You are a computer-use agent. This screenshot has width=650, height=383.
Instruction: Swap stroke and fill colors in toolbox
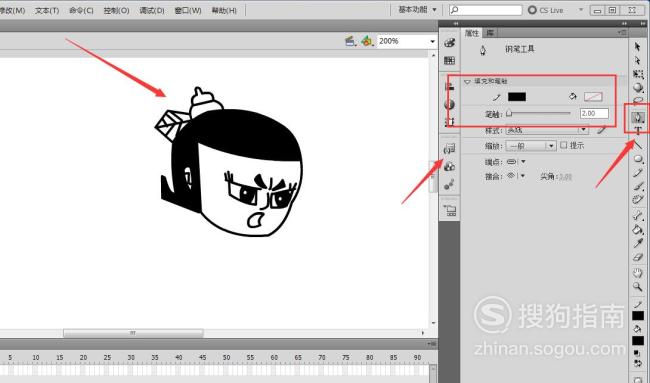click(638, 363)
